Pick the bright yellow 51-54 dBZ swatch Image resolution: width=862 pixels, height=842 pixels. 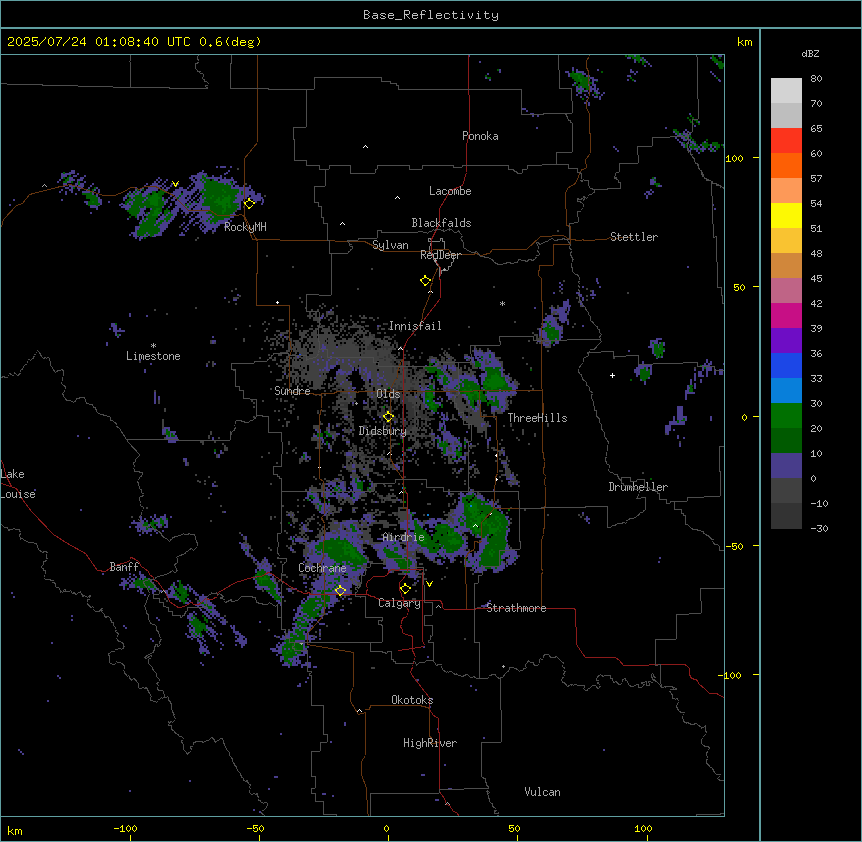[786, 215]
